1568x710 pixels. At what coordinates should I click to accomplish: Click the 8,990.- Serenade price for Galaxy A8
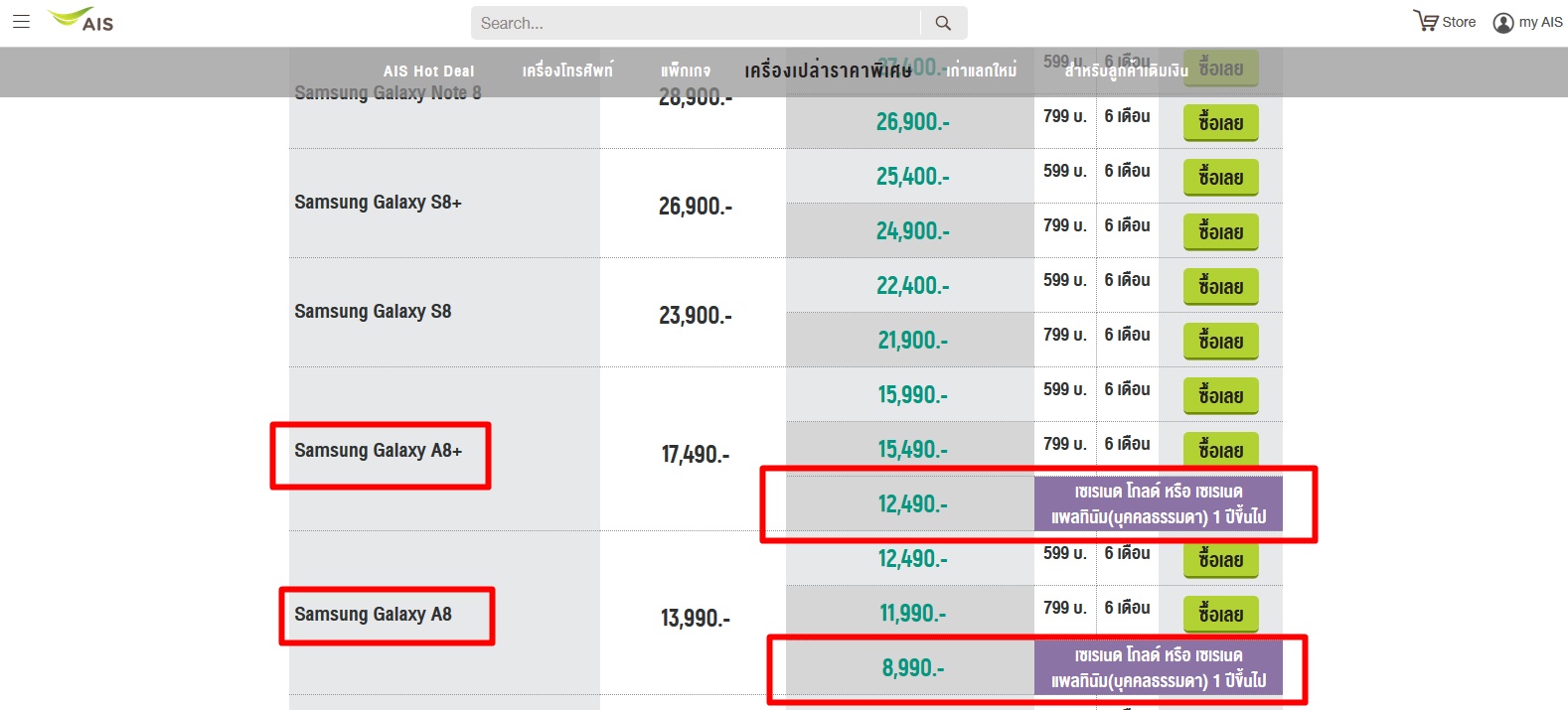tap(913, 668)
